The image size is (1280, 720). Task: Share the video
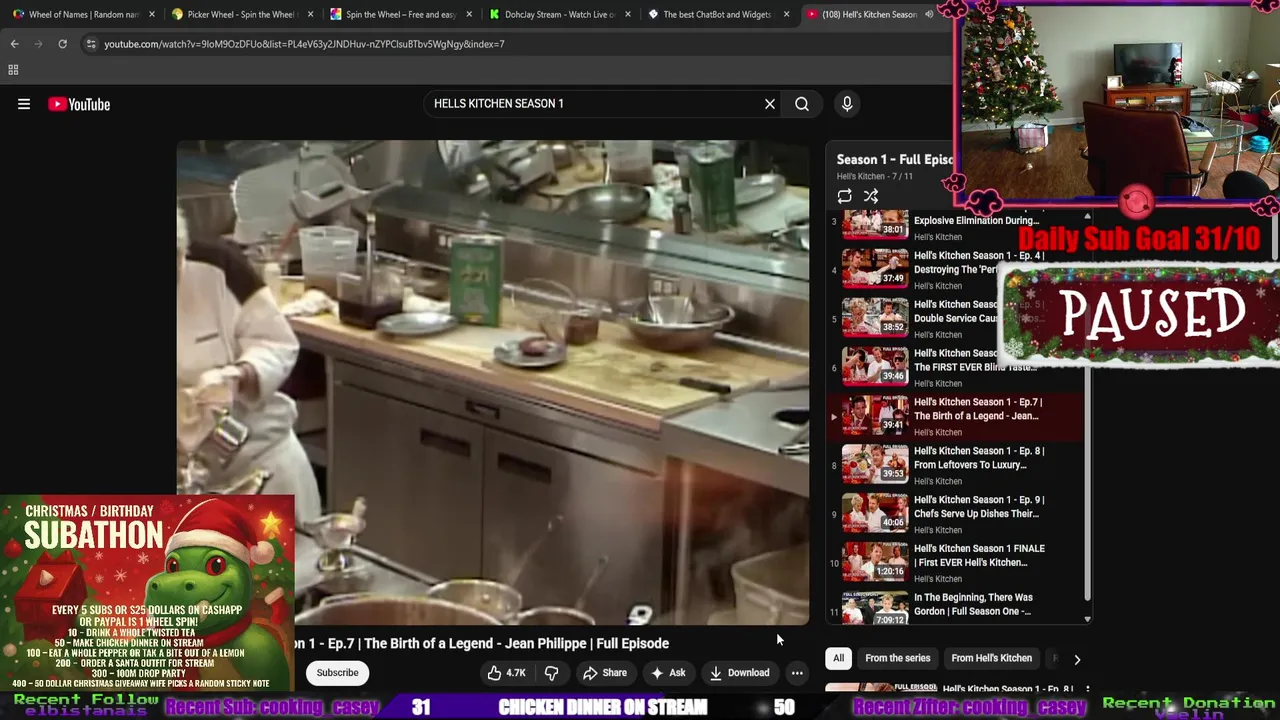click(x=605, y=673)
